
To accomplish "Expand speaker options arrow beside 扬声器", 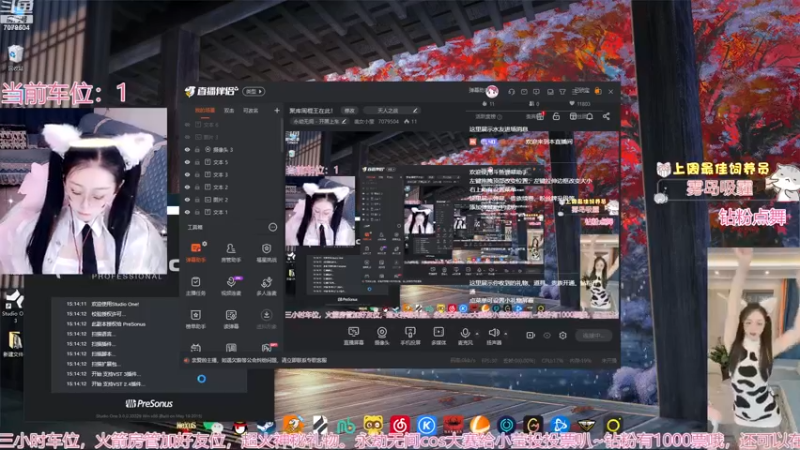I will pyautogui.click(x=506, y=334).
